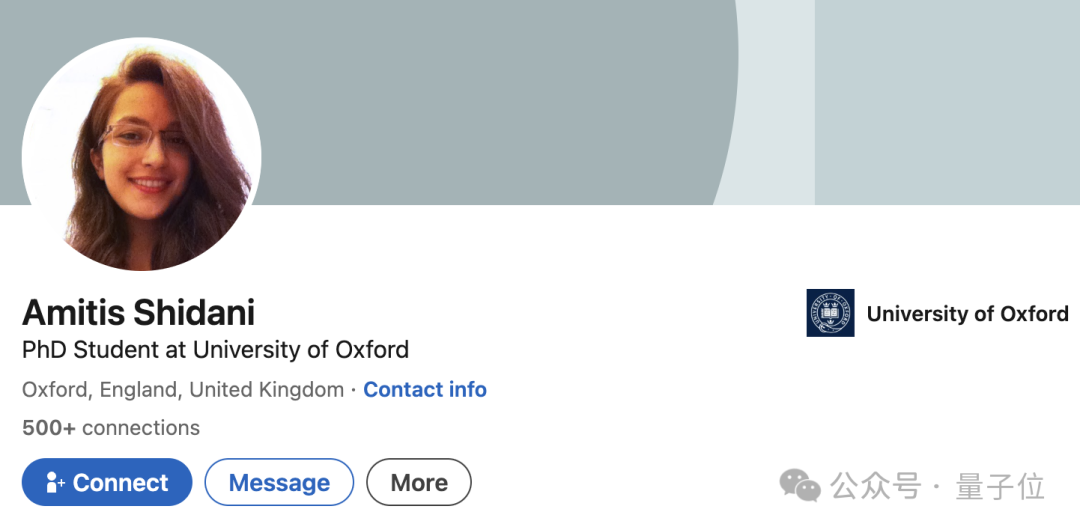Open the University of Oxford text link

[967, 314]
